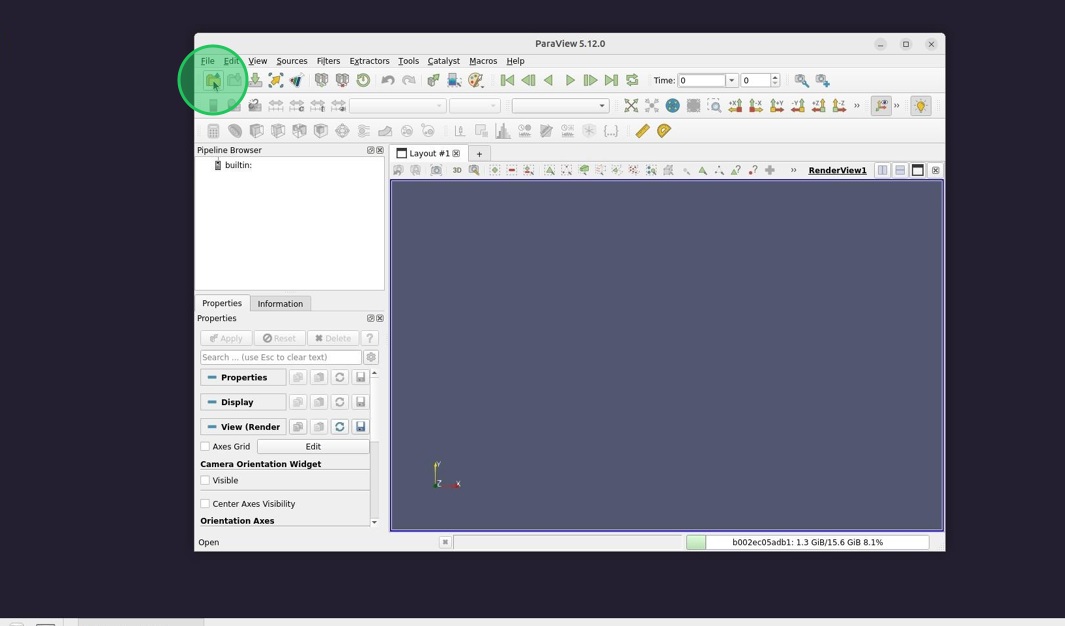Click the Apply button
Screen dimensions: 1065x626
pos(226,338)
